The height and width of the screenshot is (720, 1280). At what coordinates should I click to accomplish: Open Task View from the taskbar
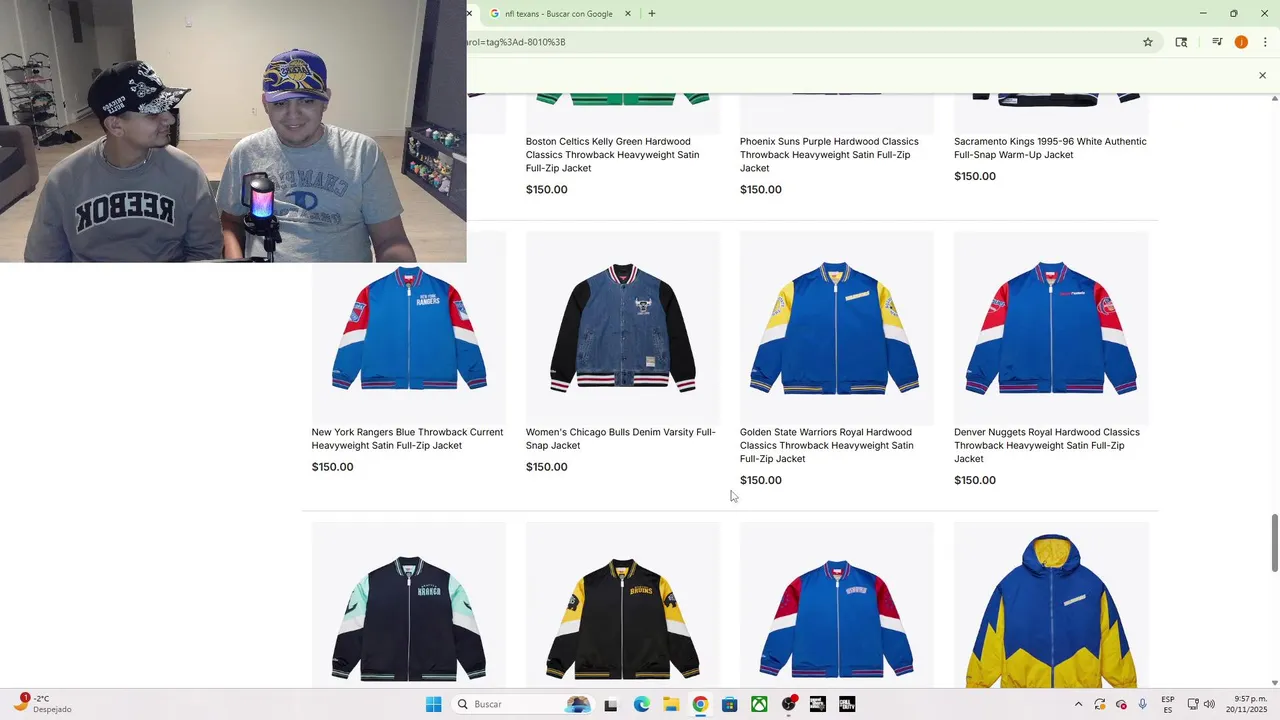[611, 704]
